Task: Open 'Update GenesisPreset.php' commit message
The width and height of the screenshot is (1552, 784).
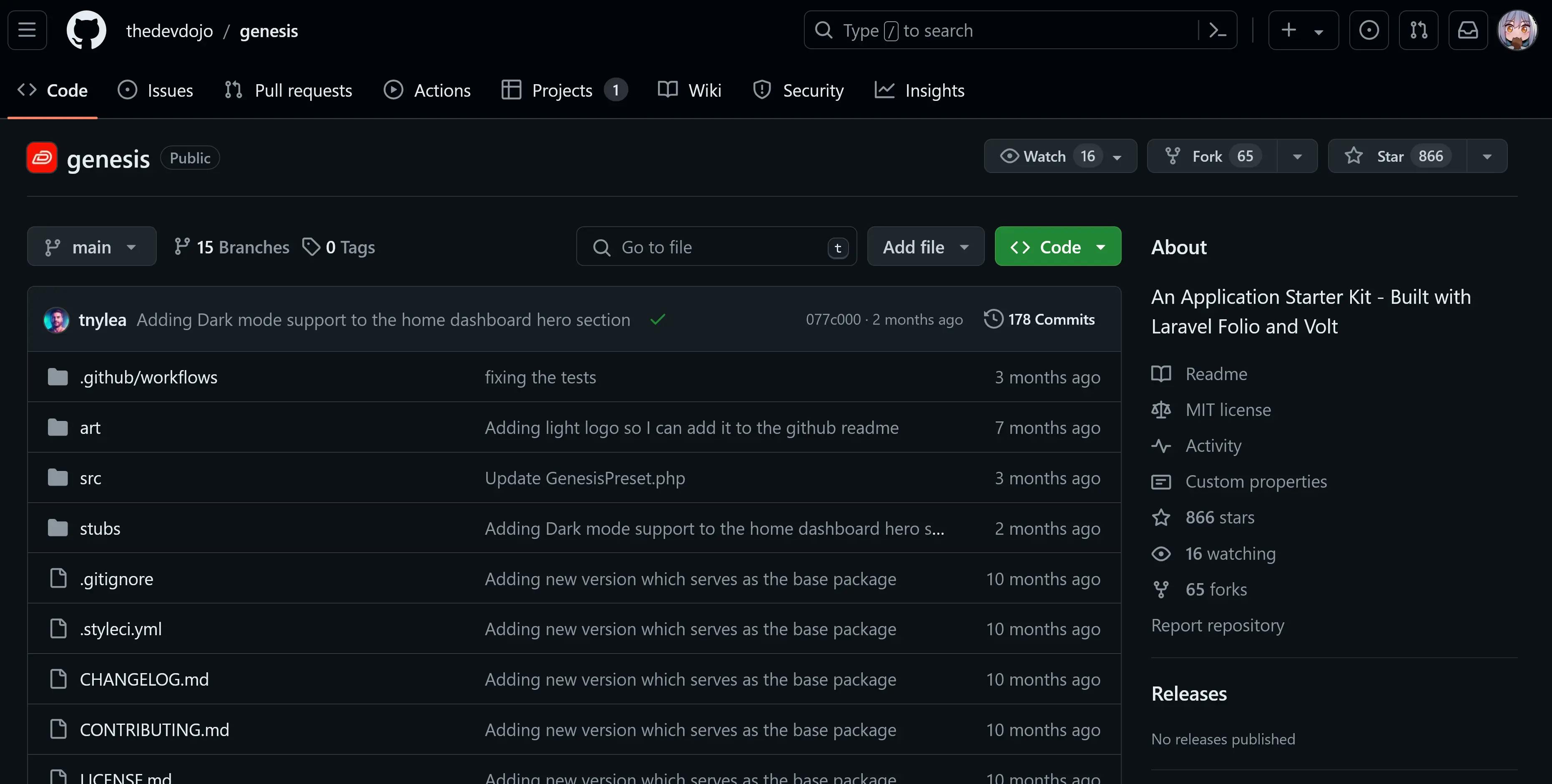Action: tap(585, 478)
